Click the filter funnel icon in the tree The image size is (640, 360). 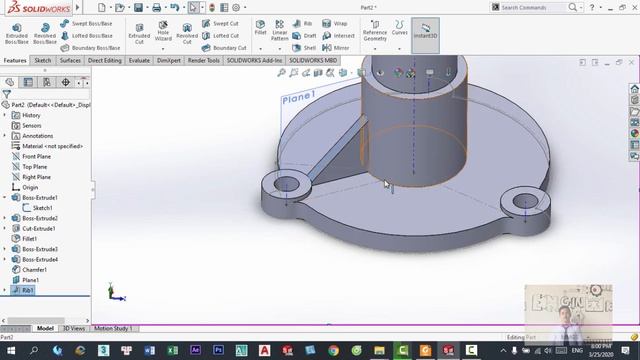[7, 95]
